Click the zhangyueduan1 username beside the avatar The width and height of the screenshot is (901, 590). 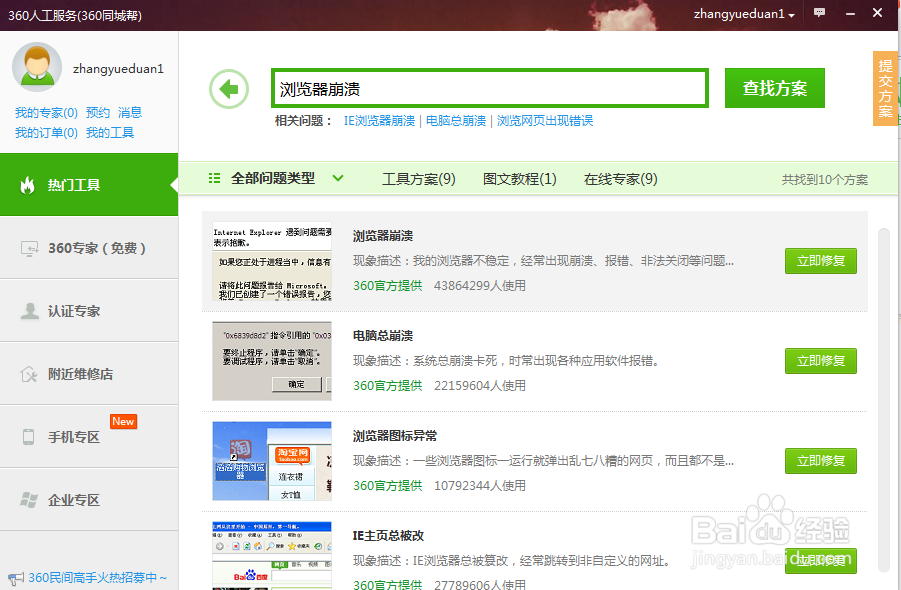point(118,69)
